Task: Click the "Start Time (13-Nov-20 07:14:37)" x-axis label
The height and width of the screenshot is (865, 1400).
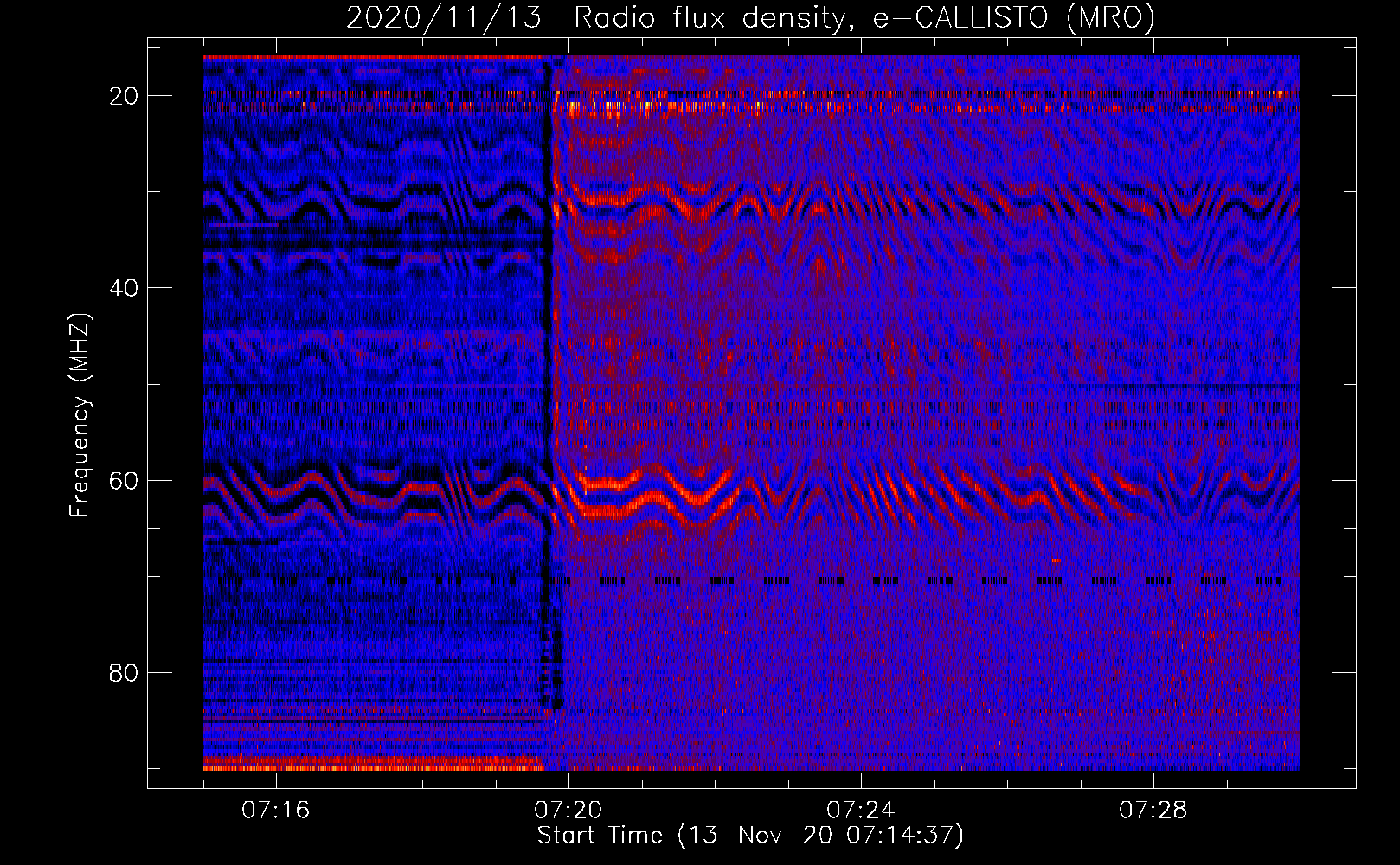Action: pos(750,836)
